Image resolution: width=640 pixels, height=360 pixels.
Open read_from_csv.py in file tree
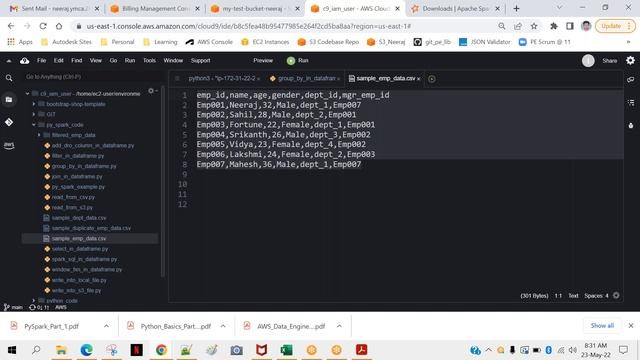(73, 197)
